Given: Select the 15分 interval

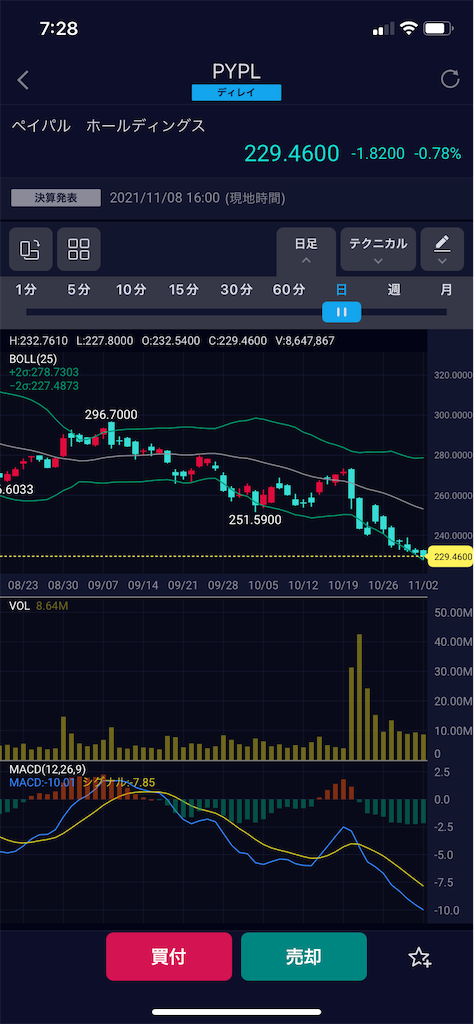Looking at the screenshot, I should click(183, 290).
